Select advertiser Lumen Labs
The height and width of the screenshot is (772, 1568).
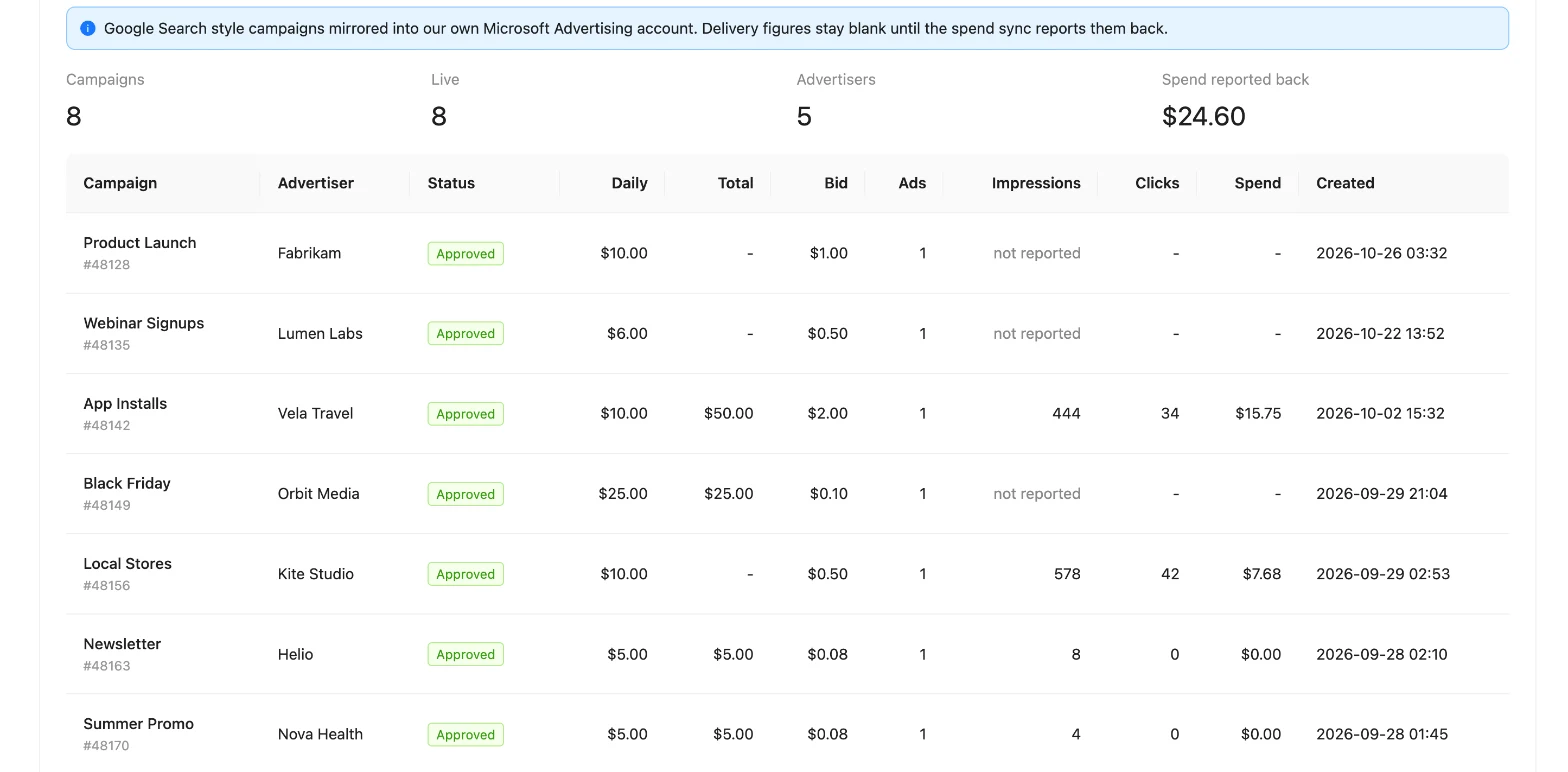[320, 333]
